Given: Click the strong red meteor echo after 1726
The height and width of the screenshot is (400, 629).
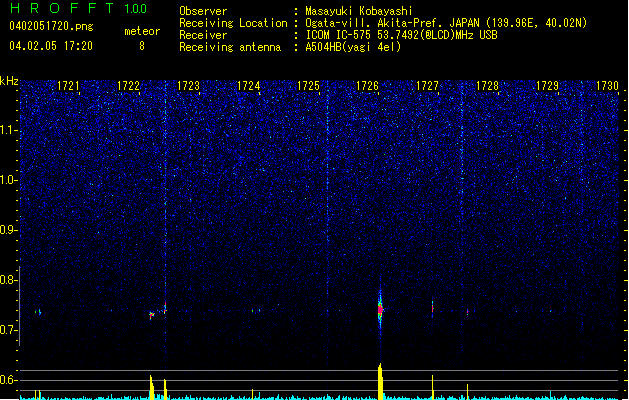Looking at the screenshot, I should click(x=380, y=309).
